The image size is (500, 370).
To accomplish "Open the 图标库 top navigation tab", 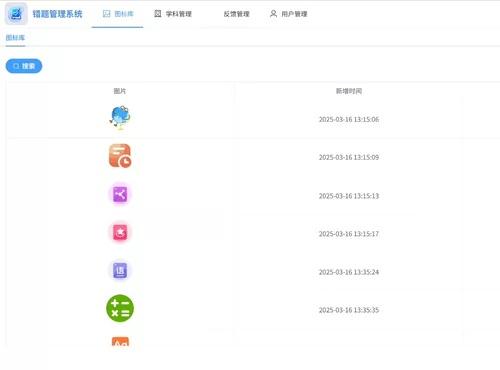I will (118, 14).
